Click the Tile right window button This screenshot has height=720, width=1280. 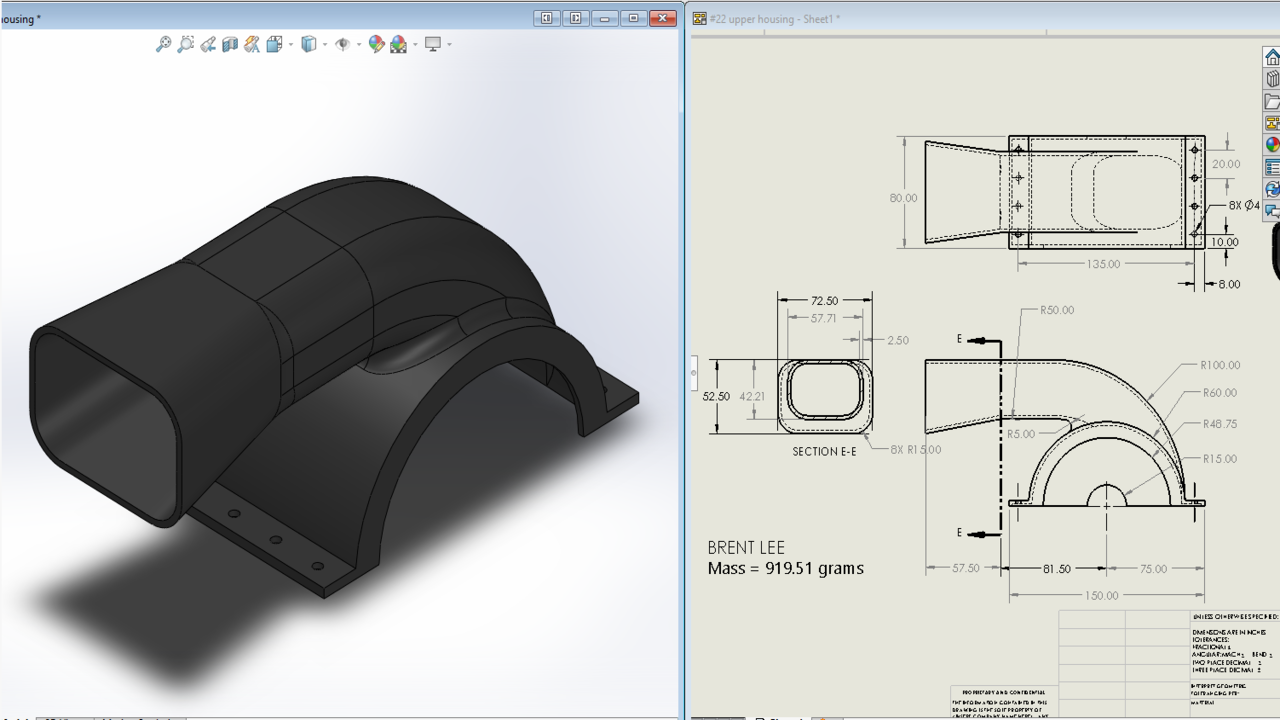(x=575, y=18)
